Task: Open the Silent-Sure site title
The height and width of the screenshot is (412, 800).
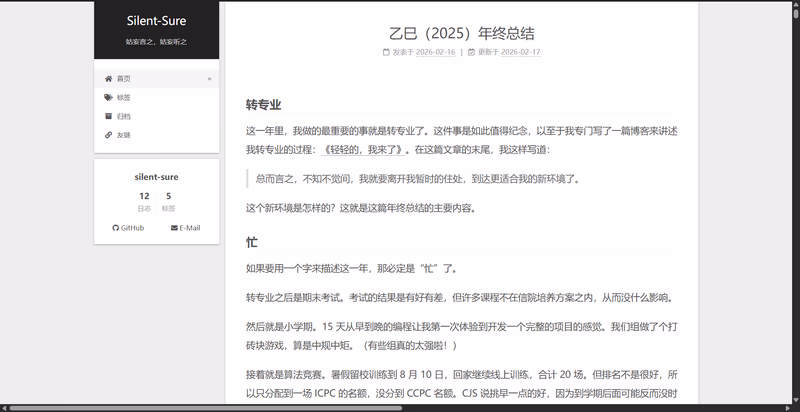Action: coord(156,20)
